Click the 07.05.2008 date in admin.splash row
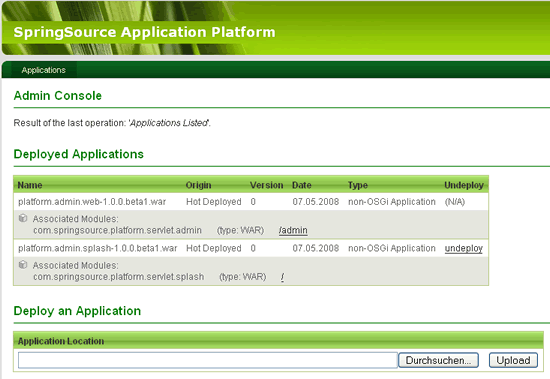Viewport: 550px width, 379px height. [316, 248]
